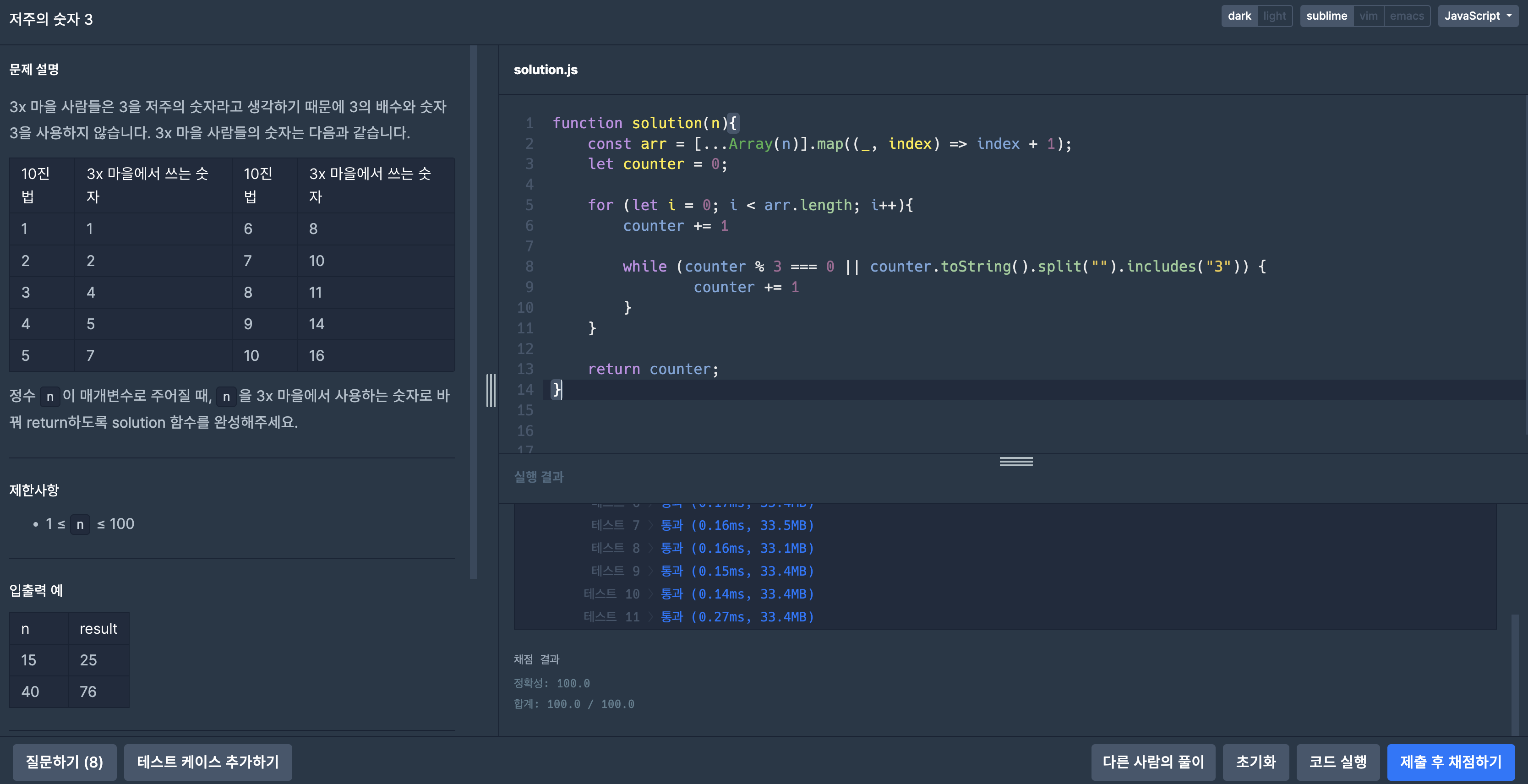Add a test case via 테스트 케이스 추가하기
Viewport: 1528px width, 784px height.
click(x=207, y=762)
